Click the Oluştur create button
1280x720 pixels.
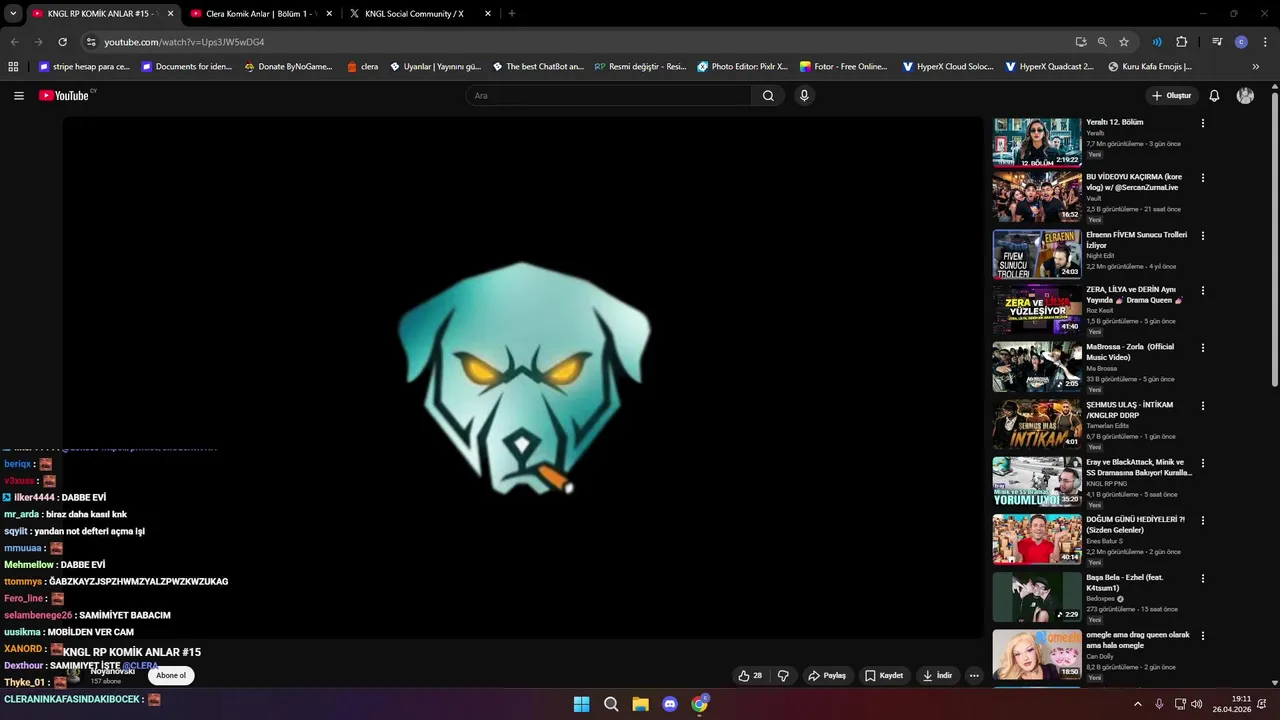pos(1171,96)
